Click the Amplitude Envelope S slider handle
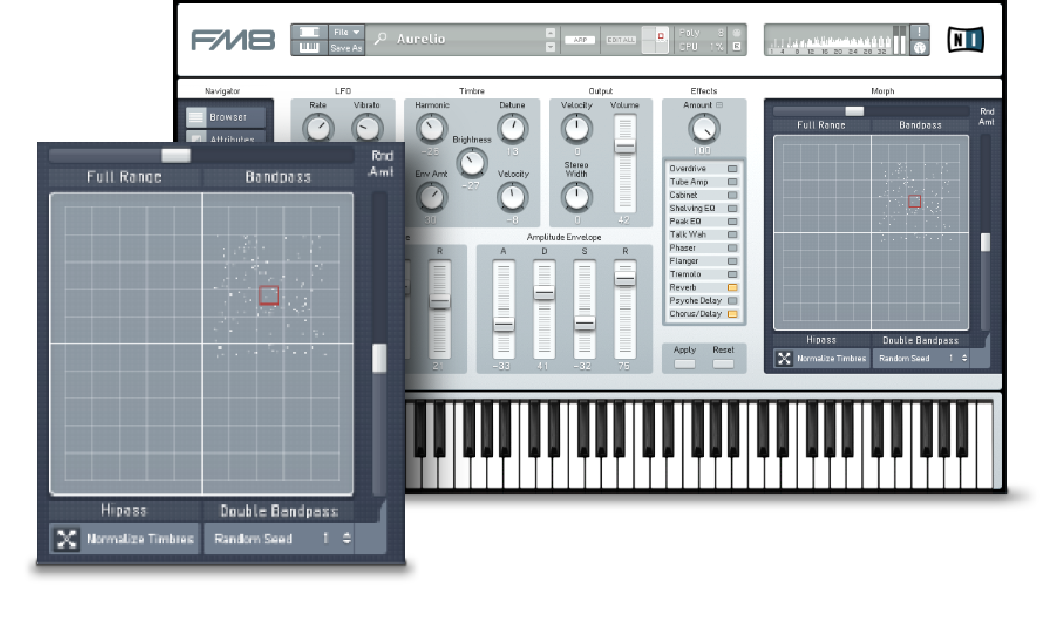The height and width of the screenshot is (640, 1040). pos(584,323)
